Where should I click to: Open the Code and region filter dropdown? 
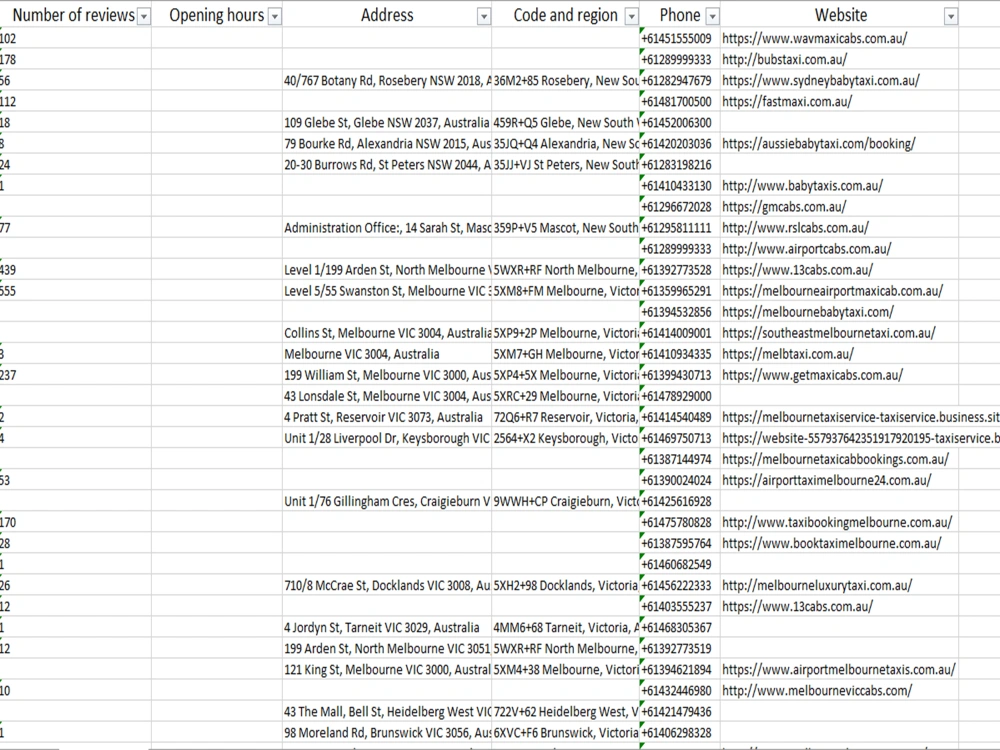click(x=631, y=17)
